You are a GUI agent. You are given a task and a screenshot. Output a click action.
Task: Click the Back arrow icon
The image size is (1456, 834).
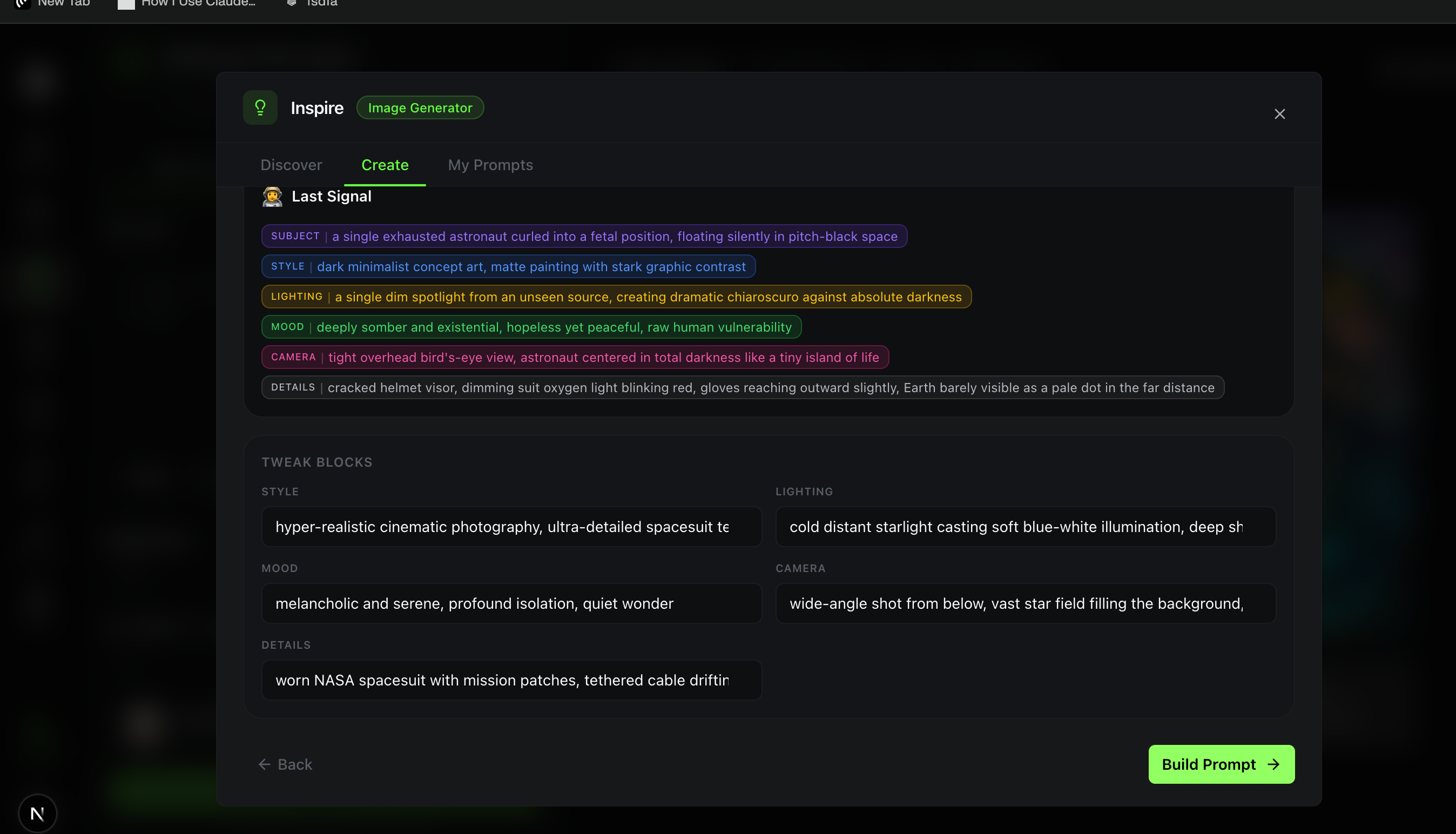coord(264,764)
